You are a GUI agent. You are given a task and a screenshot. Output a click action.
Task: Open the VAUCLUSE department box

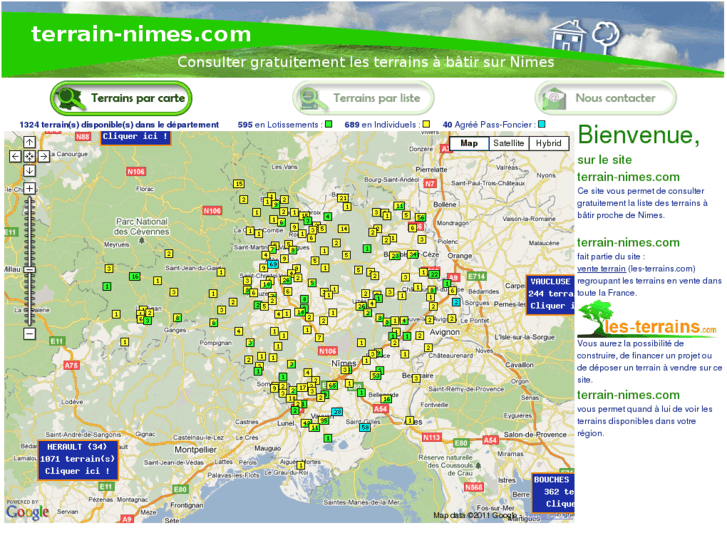coord(550,294)
